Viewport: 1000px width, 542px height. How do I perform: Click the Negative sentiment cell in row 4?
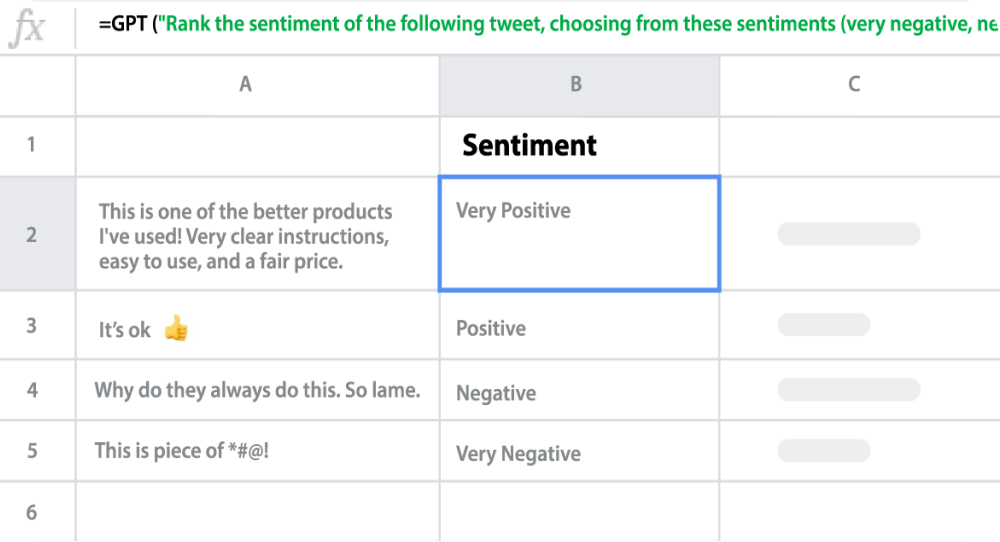pos(578,393)
